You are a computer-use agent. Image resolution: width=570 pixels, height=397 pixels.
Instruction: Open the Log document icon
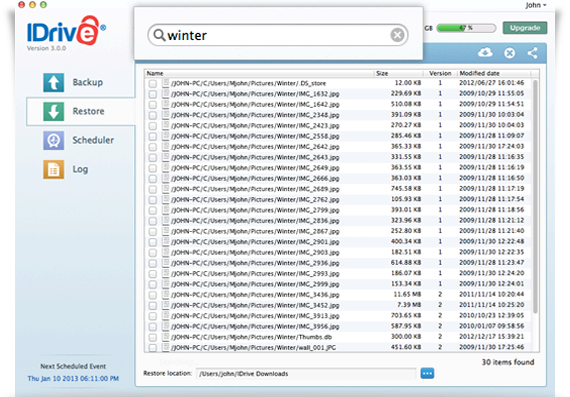(53, 169)
